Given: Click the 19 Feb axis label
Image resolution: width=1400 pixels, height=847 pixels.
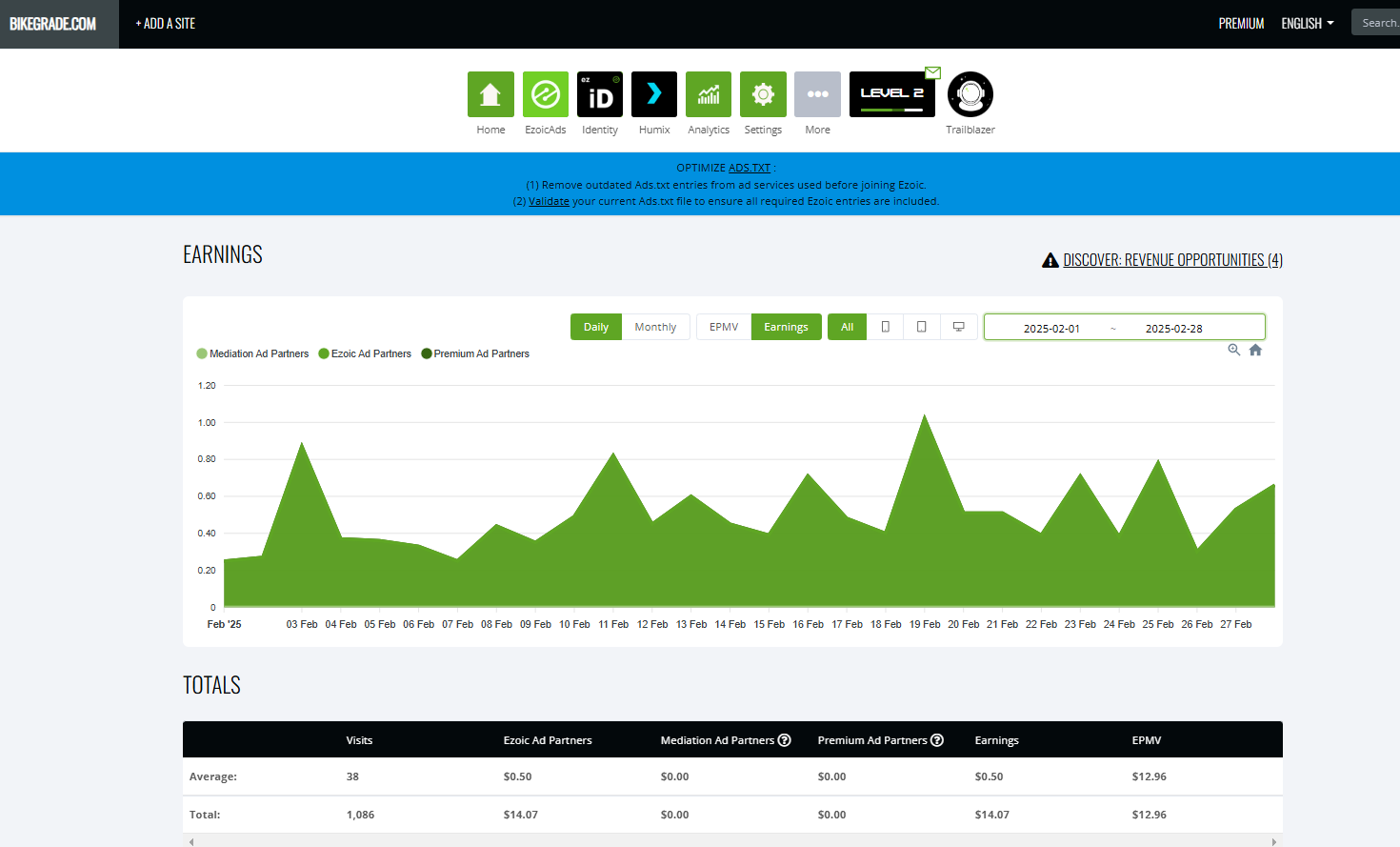Looking at the screenshot, I should [925, 624].
